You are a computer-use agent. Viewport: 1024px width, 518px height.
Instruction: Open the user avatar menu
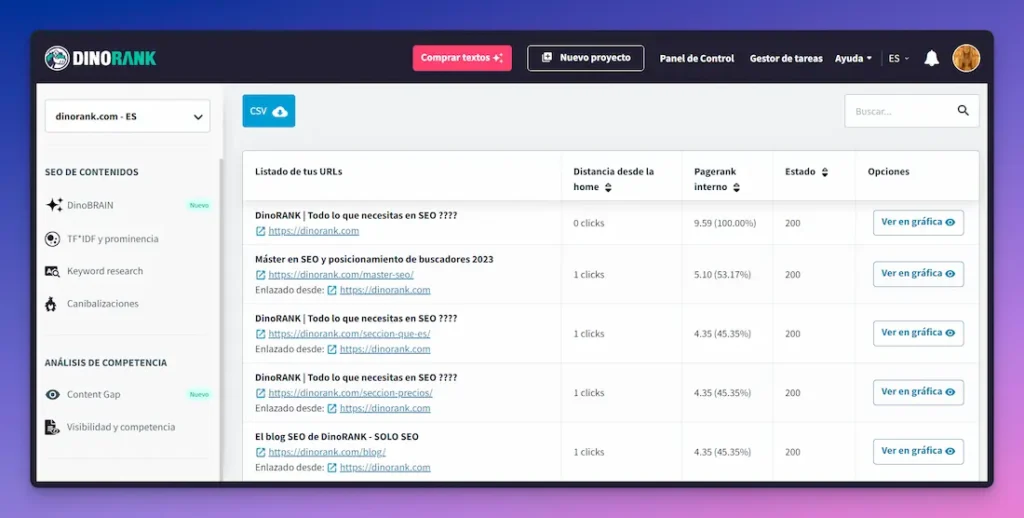[x=966, y=58]
